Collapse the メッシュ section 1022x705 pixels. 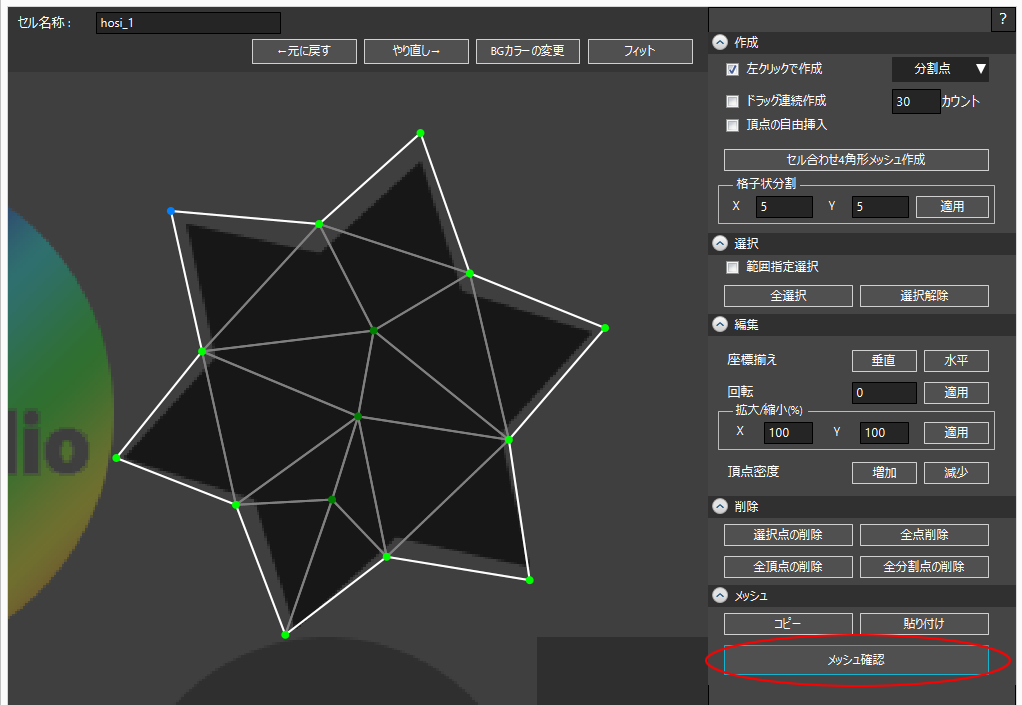coord(720,595)
